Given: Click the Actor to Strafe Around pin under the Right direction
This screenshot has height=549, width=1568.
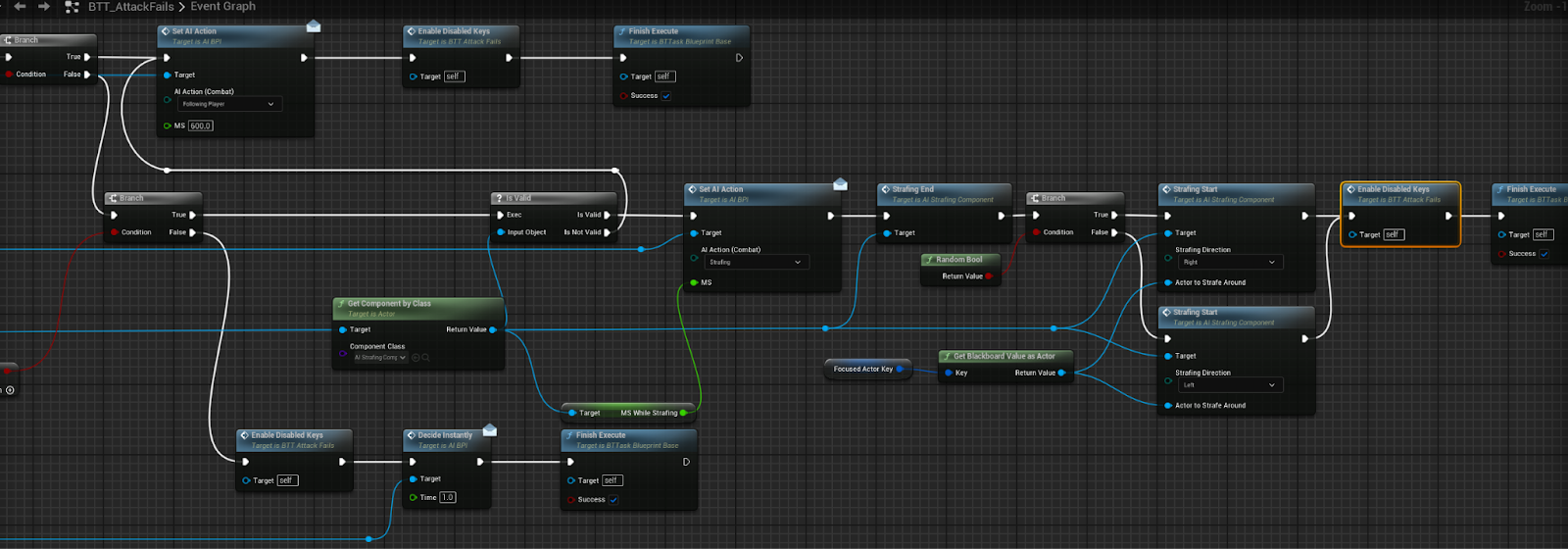Looking at the screenshot, I should (1167, 282).
